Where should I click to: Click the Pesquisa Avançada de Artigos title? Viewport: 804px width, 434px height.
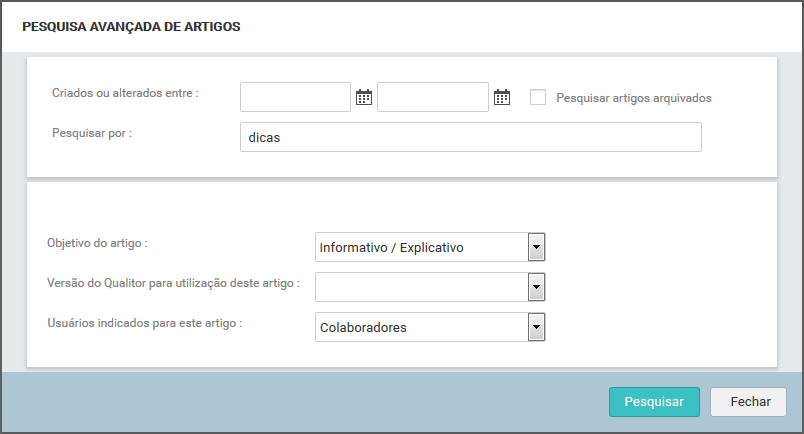pyautogui.click(x=131, y=27)
